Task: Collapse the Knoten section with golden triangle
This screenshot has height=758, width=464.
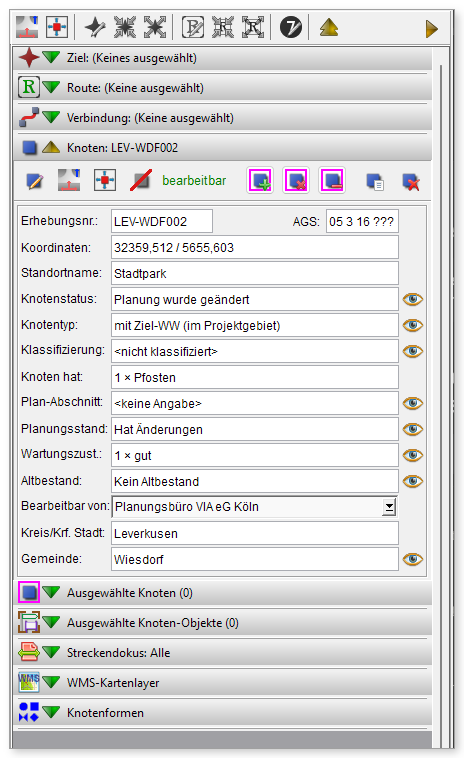Action: coord(51,147)
